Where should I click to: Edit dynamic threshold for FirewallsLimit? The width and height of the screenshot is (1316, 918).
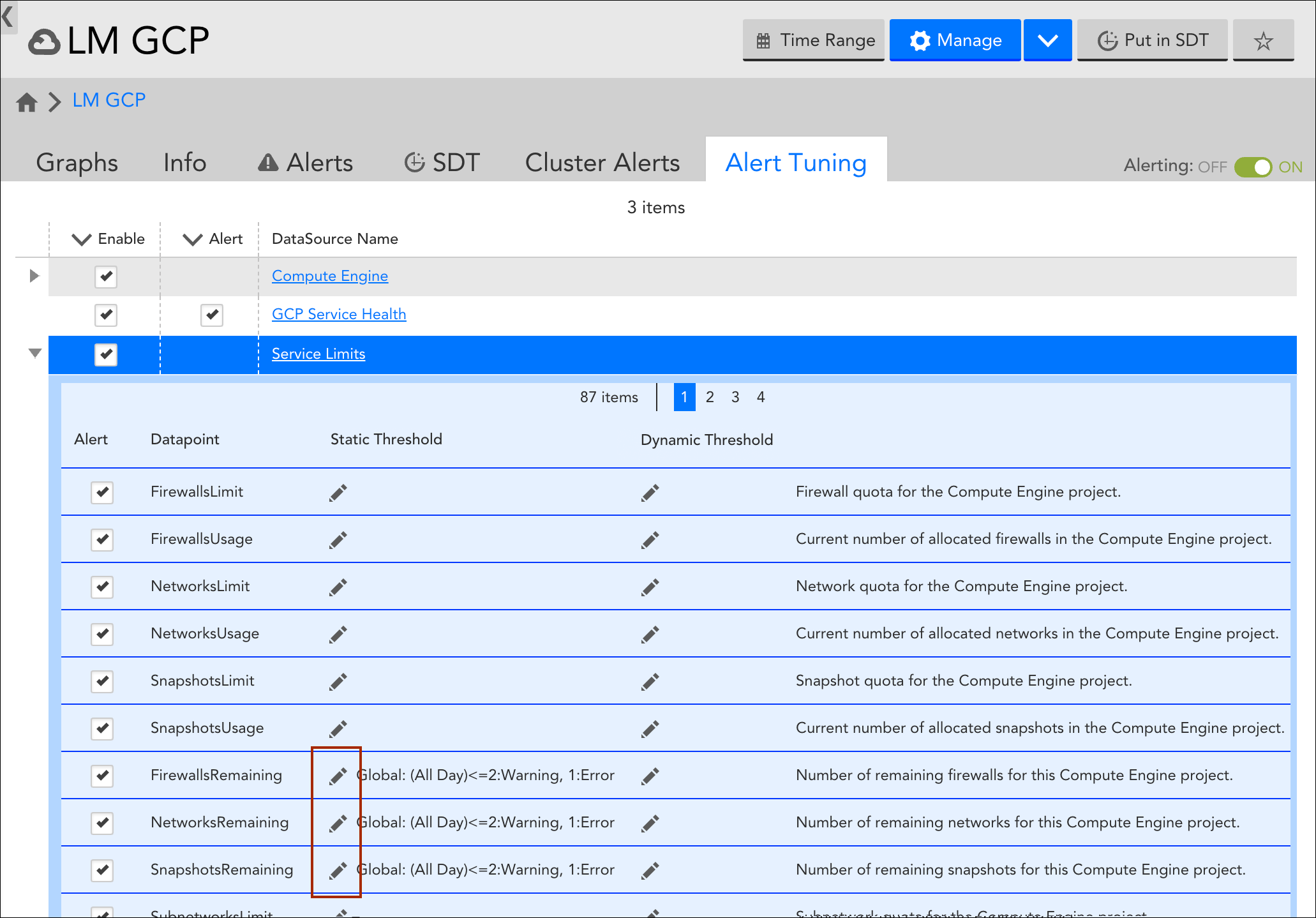click(x=650, y=492)
